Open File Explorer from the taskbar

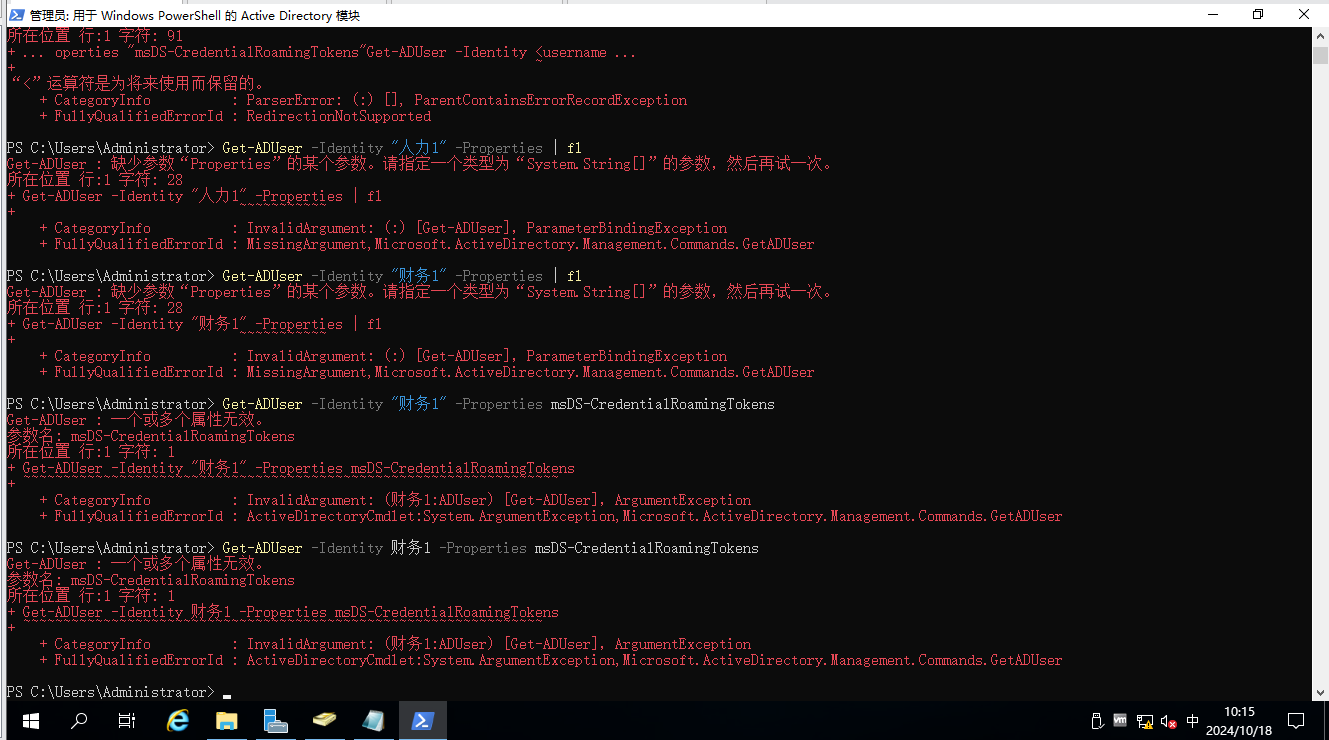227,720
